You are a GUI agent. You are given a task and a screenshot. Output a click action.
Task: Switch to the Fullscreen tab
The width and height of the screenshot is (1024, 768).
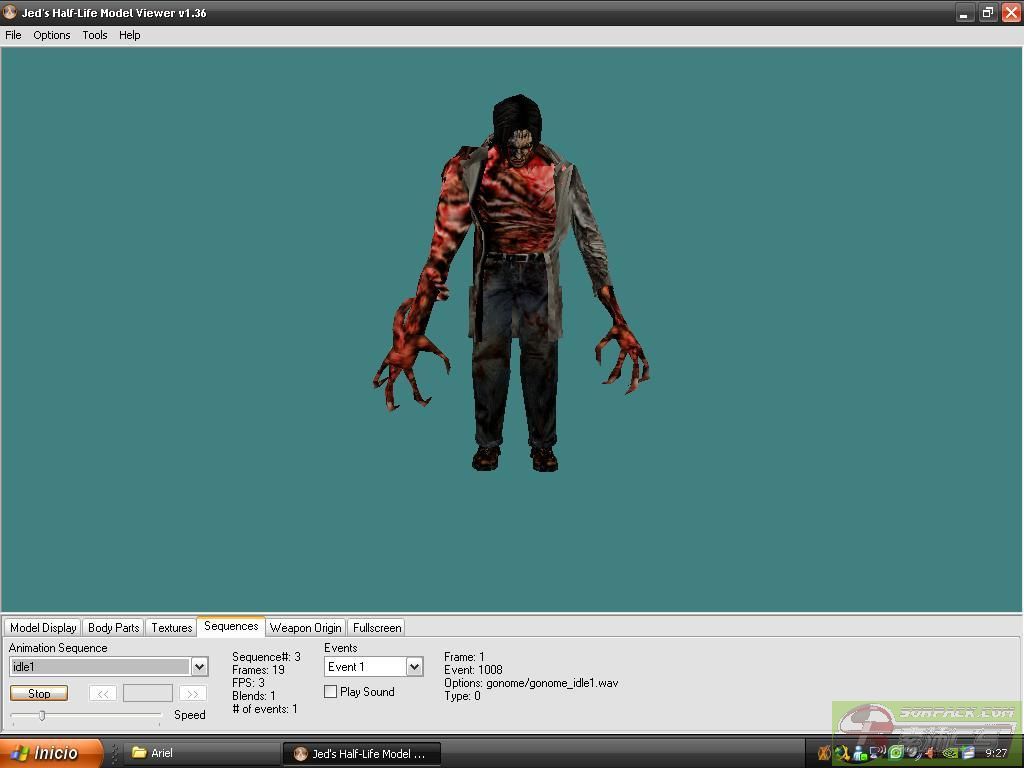coord(377,628)
